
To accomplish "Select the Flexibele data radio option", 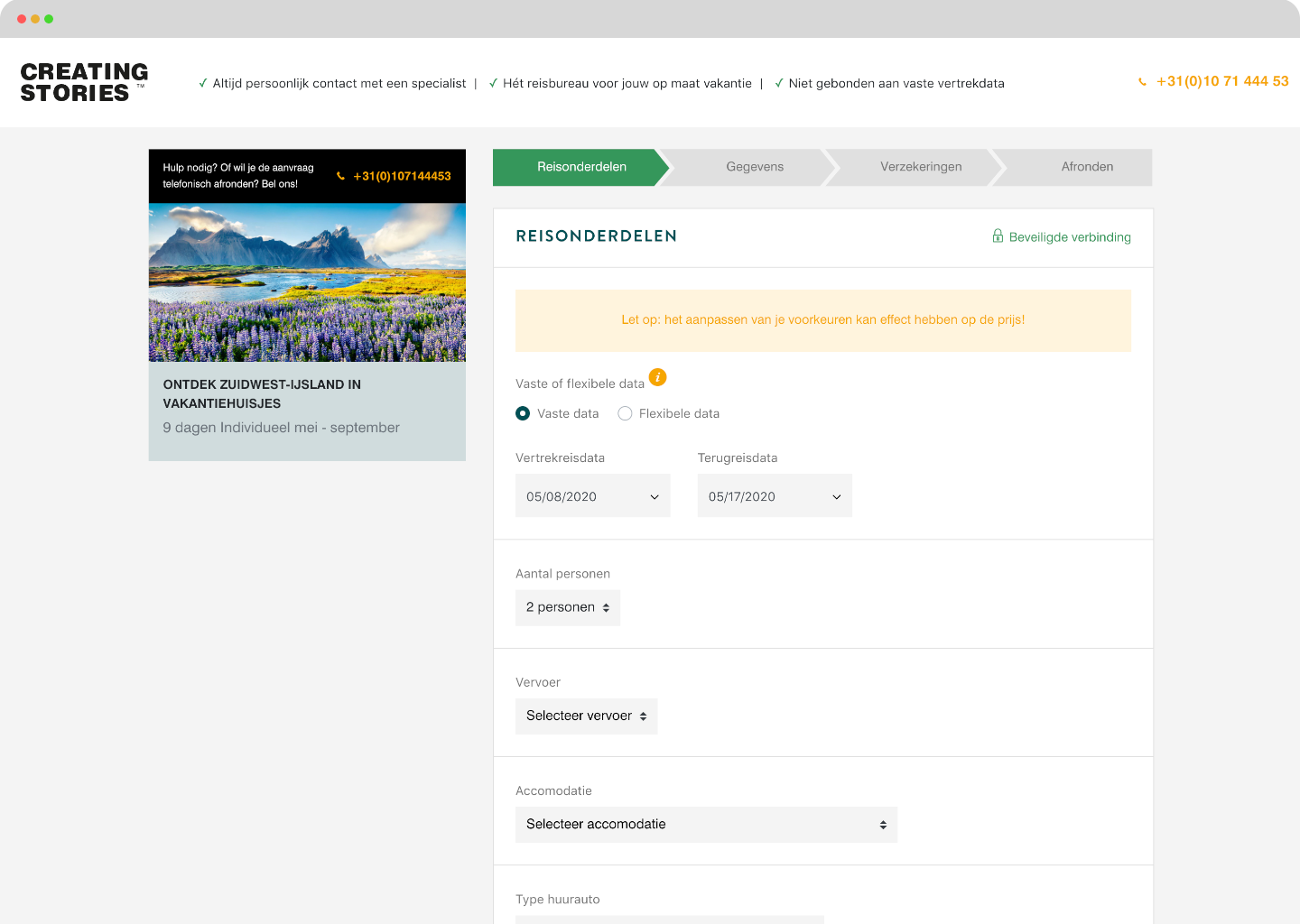I will coord(625,413).
